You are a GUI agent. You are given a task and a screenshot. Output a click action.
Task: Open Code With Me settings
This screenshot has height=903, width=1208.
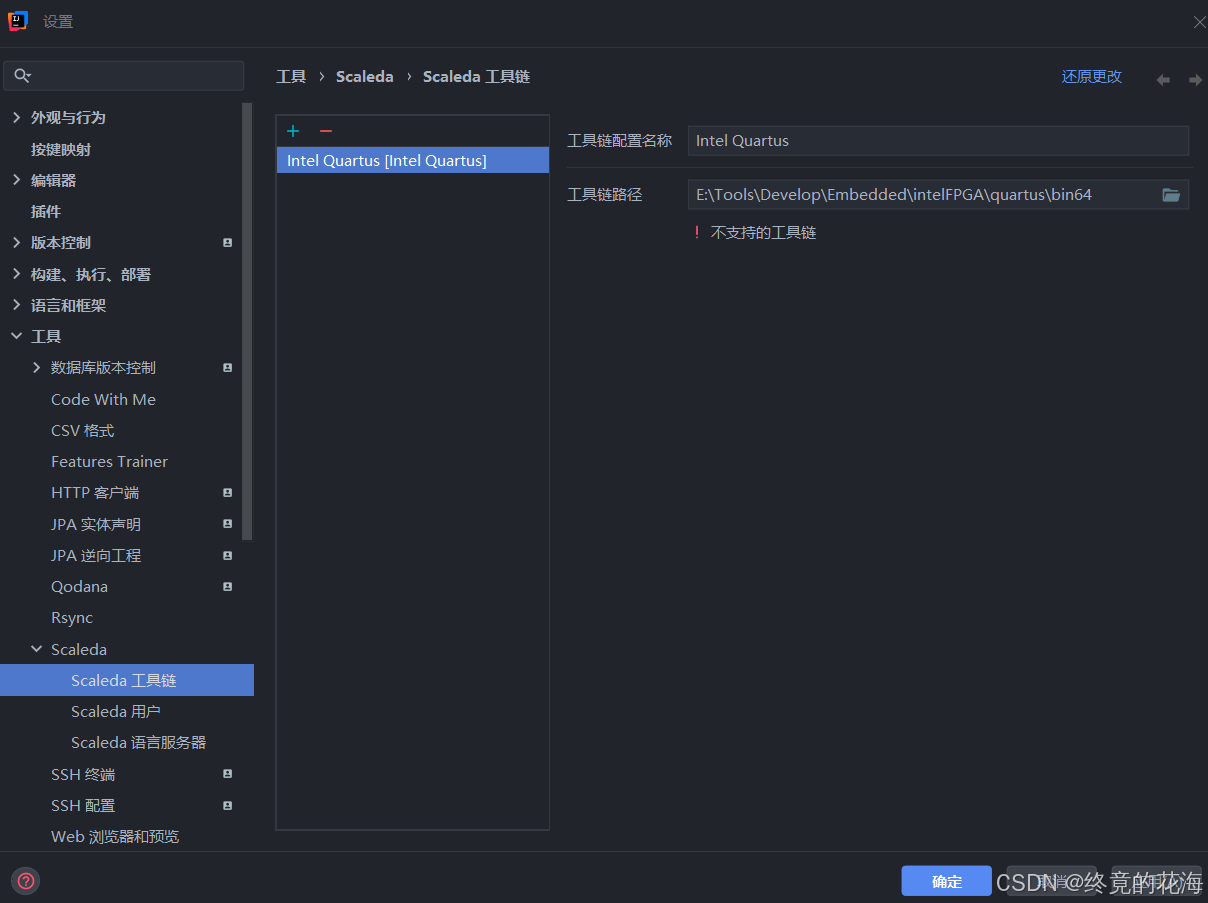[x=103, y=399]
